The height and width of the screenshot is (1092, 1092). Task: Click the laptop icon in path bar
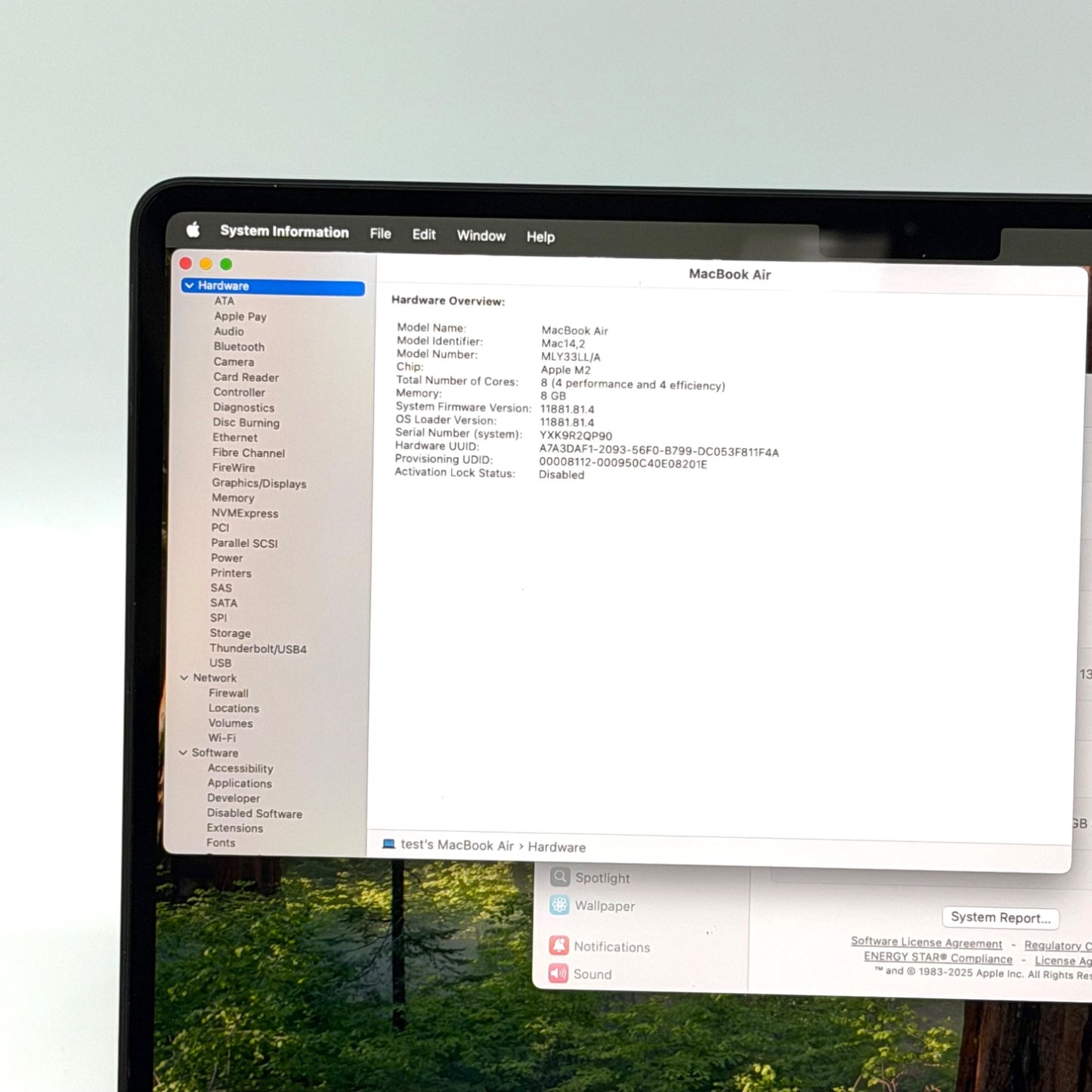pos(388,844)
